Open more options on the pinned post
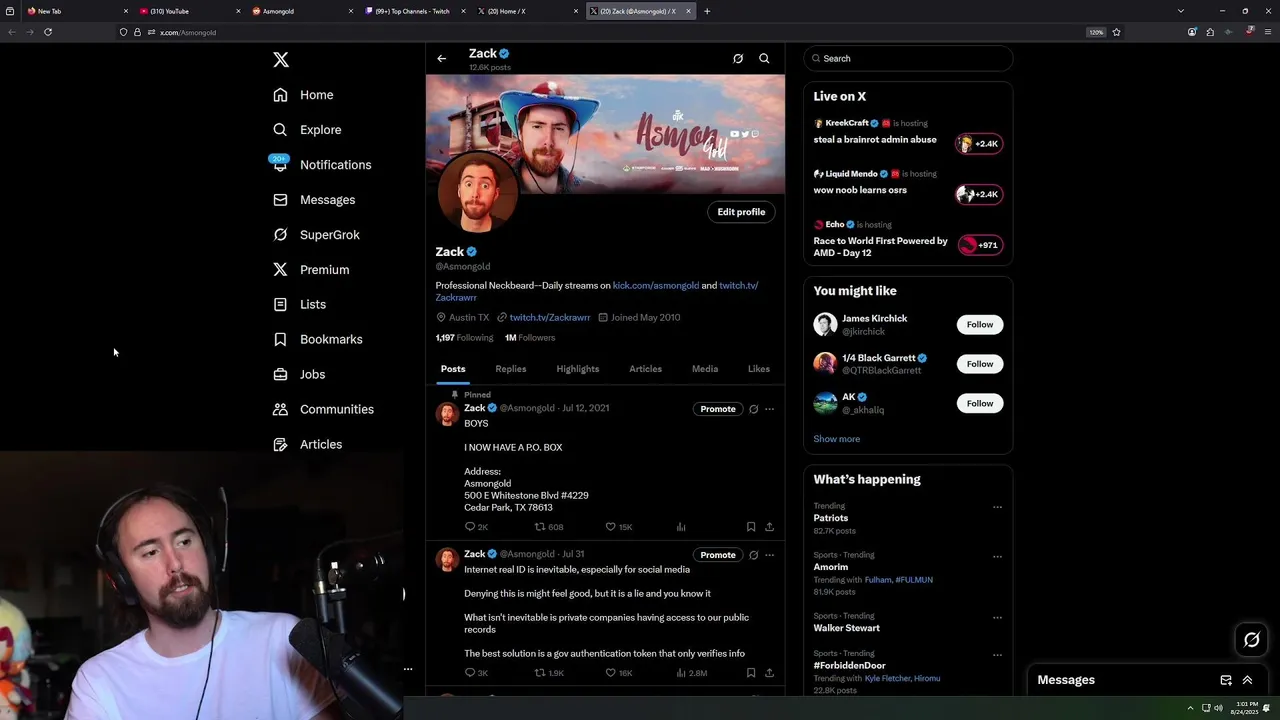1280x720 pixels. pyautogui.click(x=769, y=409)
